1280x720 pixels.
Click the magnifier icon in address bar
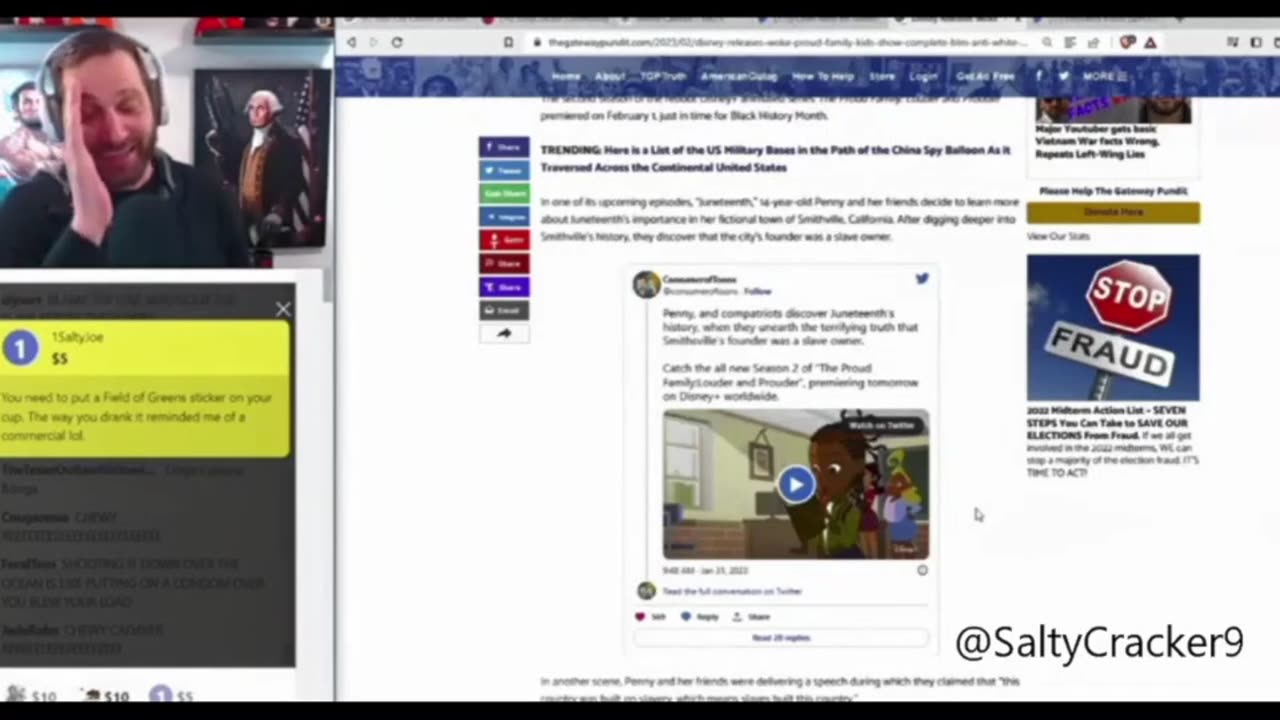[1047, 43]
